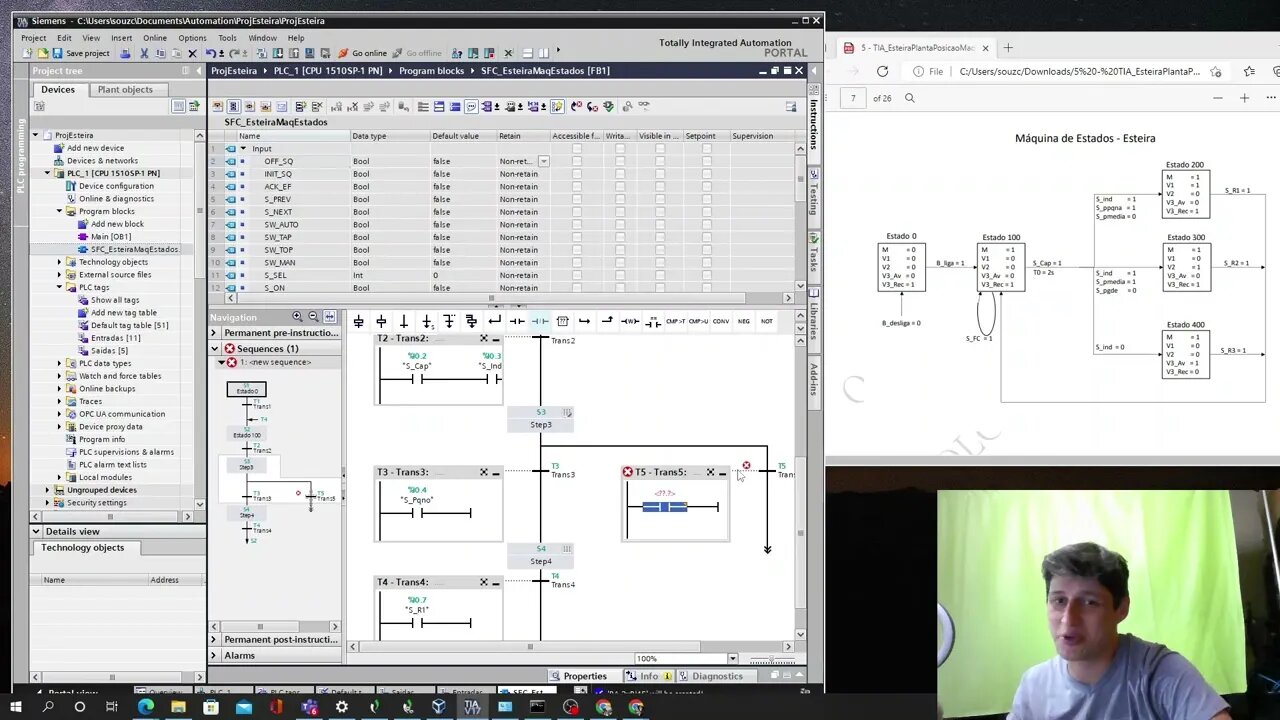Adjust the editor zoom slider
The height and width of the screenshot is (720, 1280).
pyautogui.click(x=772, y=658)
